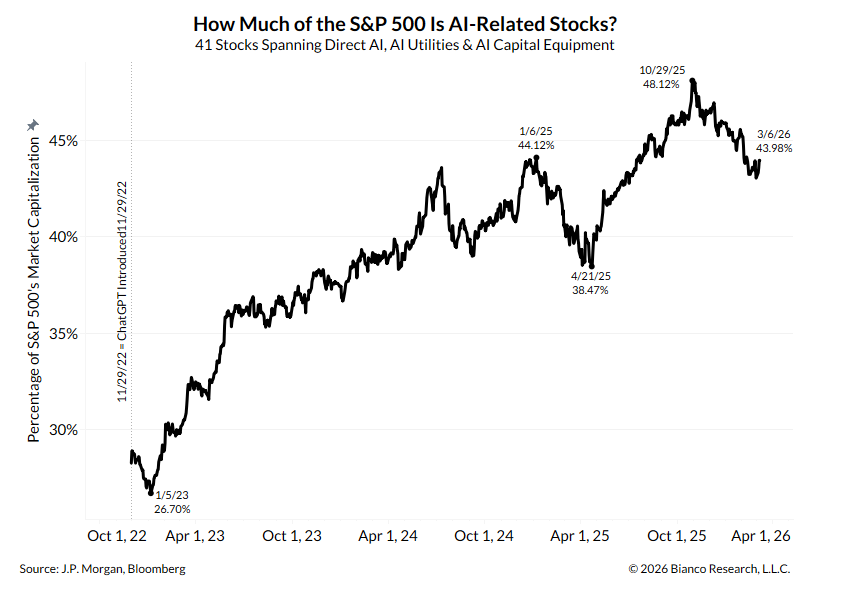Select the Apr 1, 24 x-axis label
The height and width of the screenshot is (600, 841).
[388, 537]
